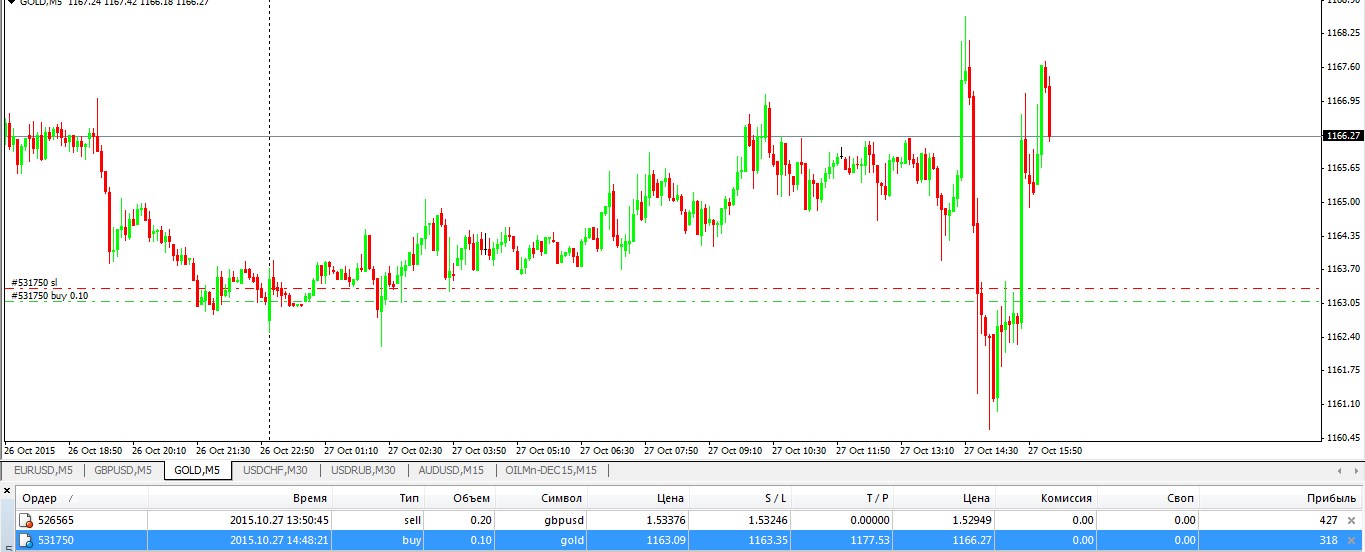The image size is (1365, 552).
Task: Click the stop loss value 1163.35
Action: pyautogui.click(x=766, y=541)
